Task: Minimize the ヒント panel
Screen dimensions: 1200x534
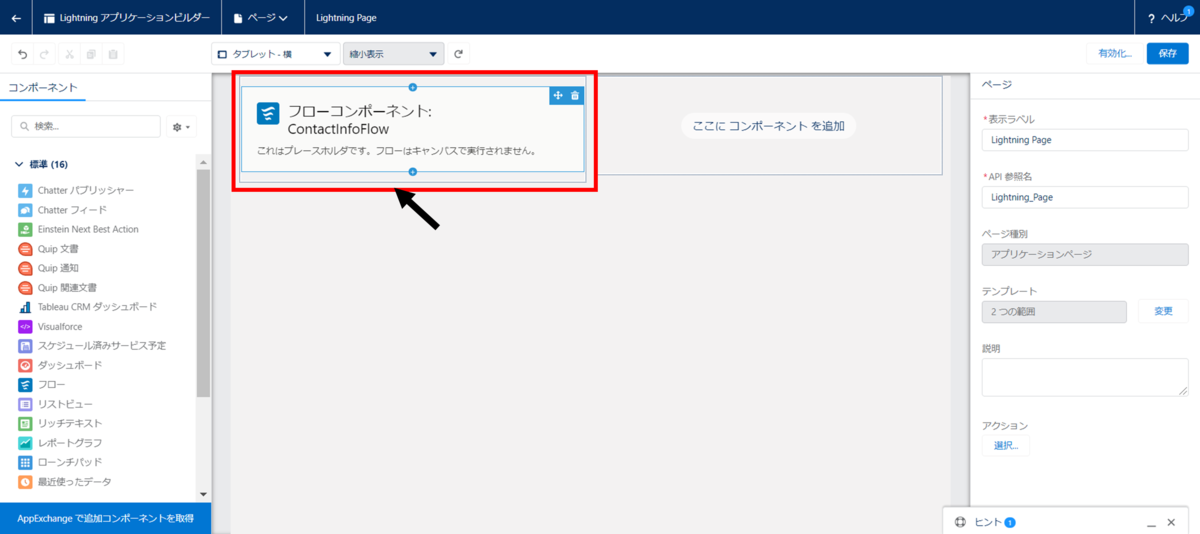Action: click(x=1152, y=523)
